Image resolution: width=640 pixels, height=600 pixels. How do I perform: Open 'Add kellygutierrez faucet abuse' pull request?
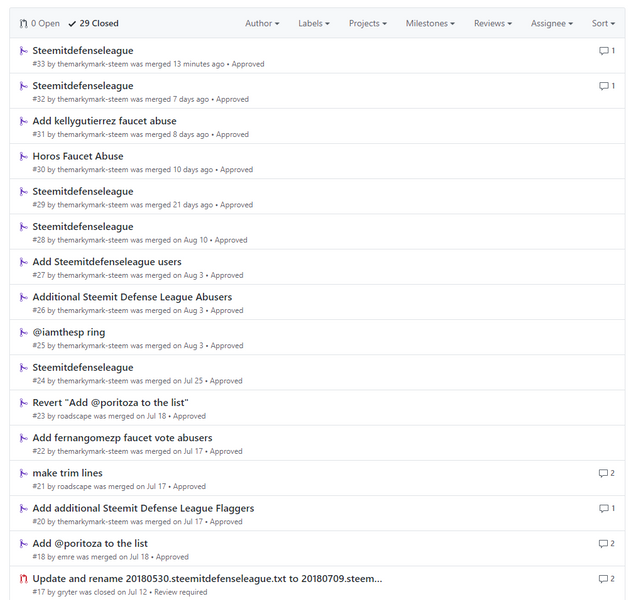[104, 121]
